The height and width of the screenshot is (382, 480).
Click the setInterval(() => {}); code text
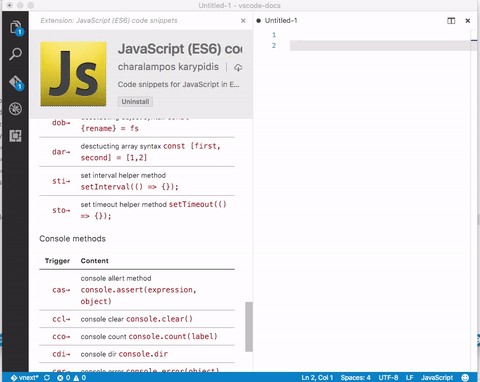tap(130, 187)
